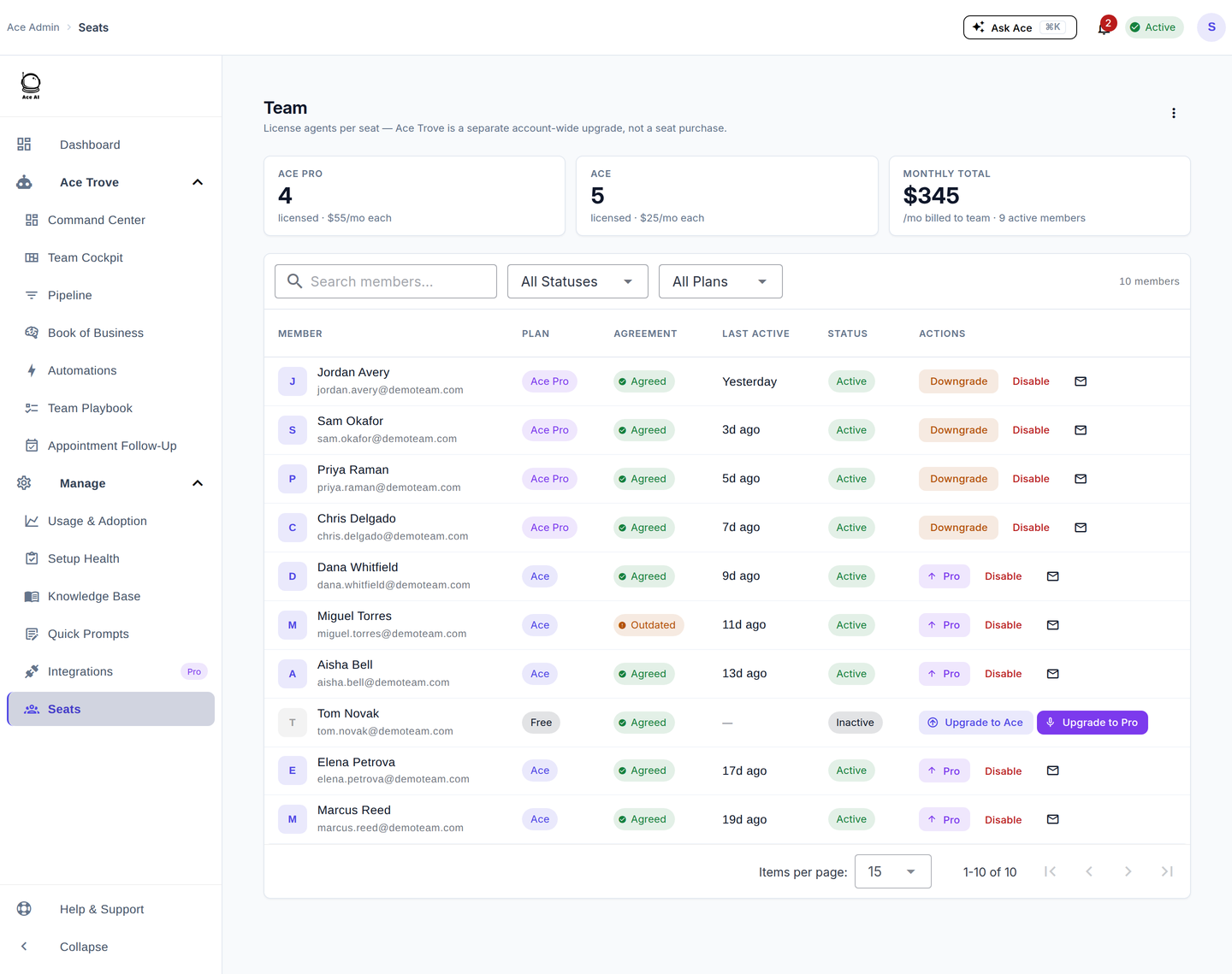Select Seats in the sidebar
Viewport: 1232px width, 974px height.
[x=110, y=709]
